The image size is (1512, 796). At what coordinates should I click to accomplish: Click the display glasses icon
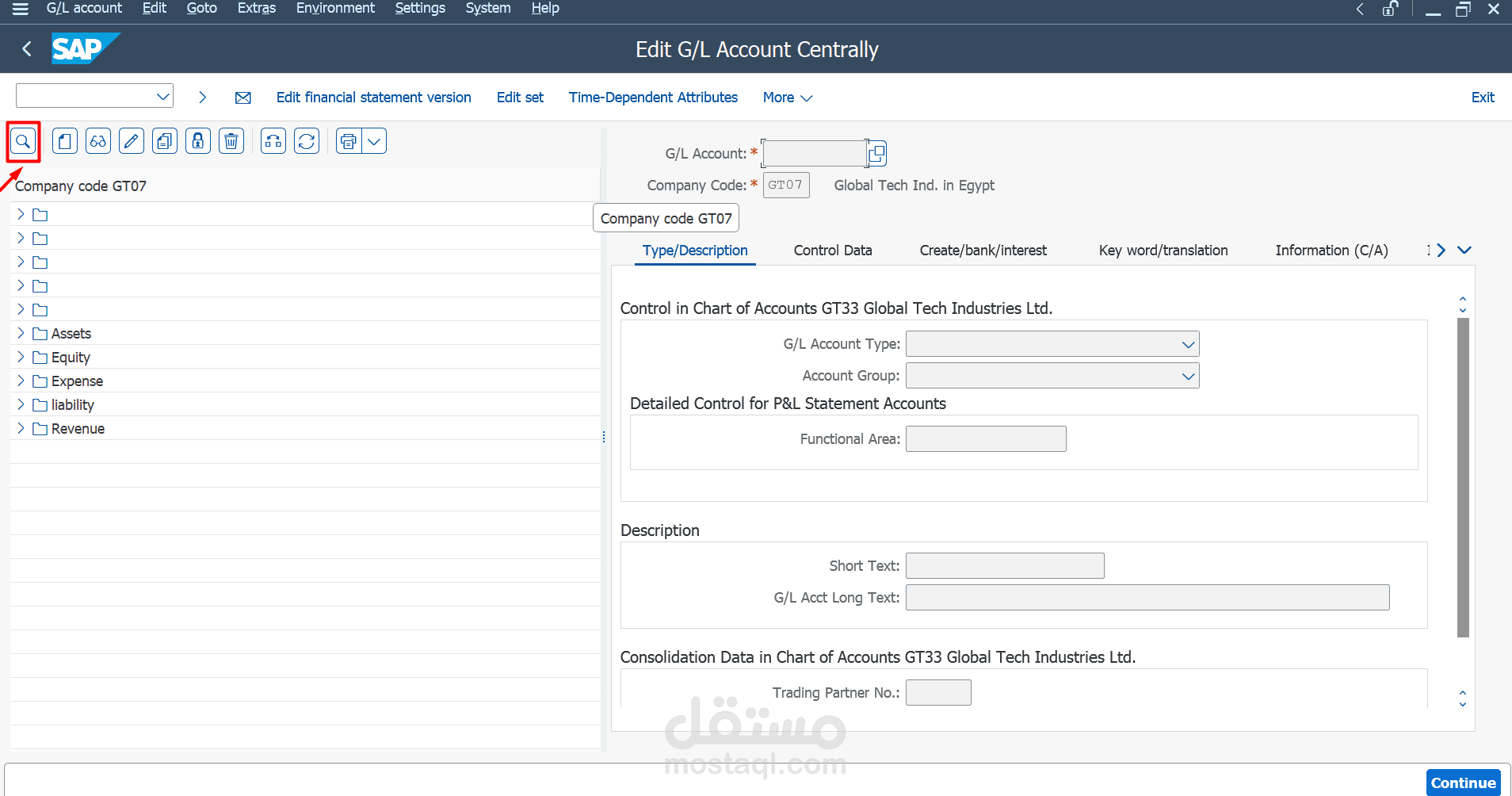coord(98,141)
